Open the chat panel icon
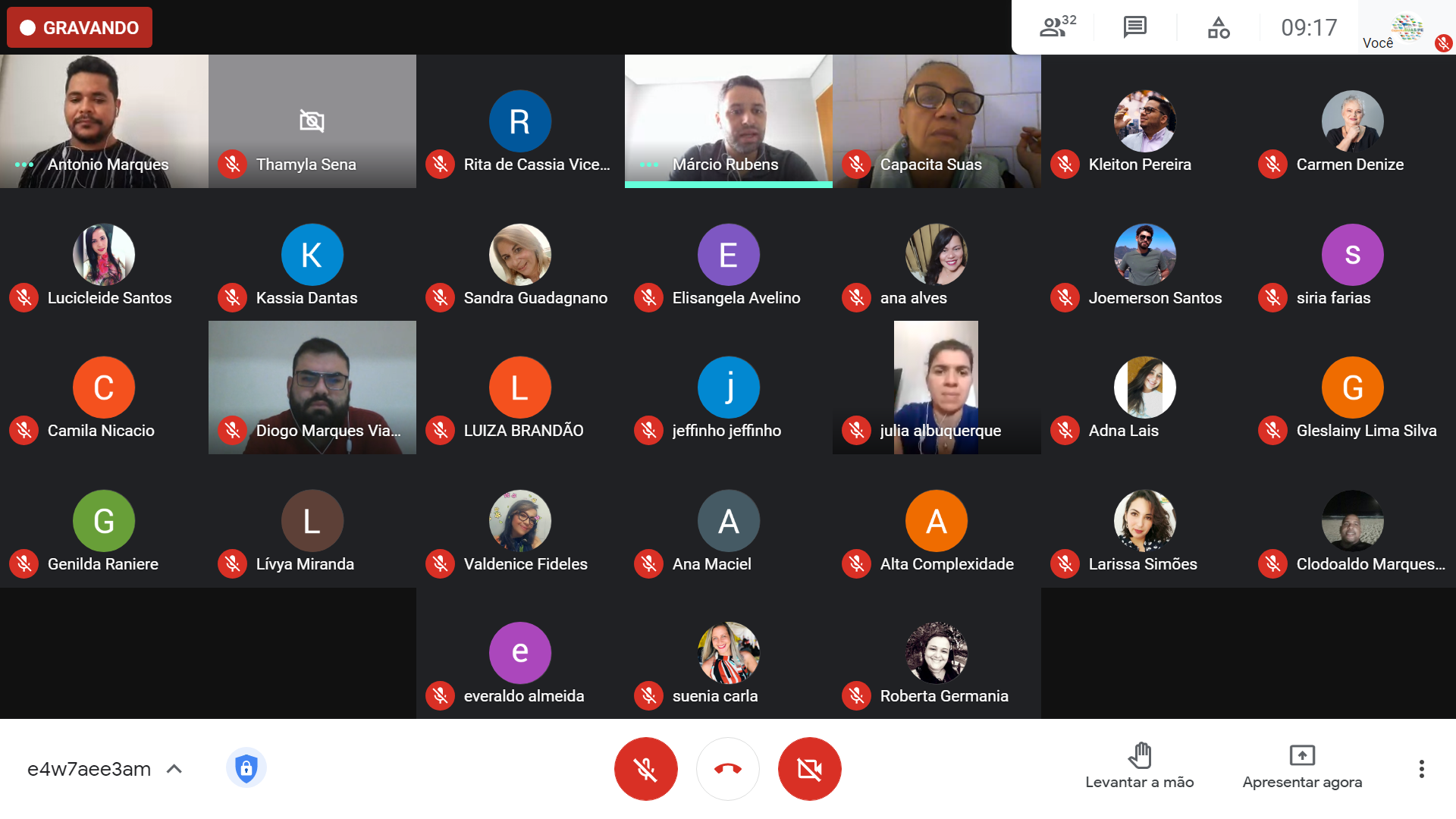 coord(1134,27)
